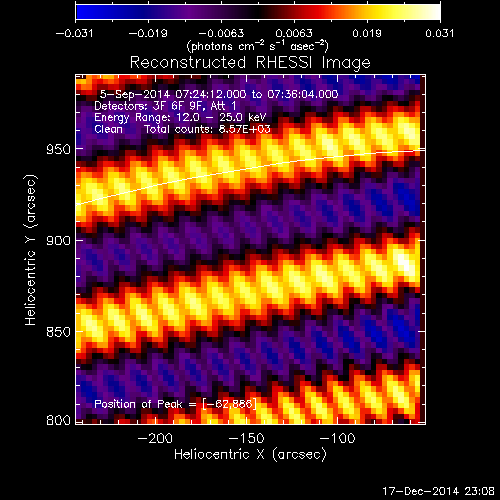Click the Detectors 3F 6F 9F annotation

(x=165, y=106)
